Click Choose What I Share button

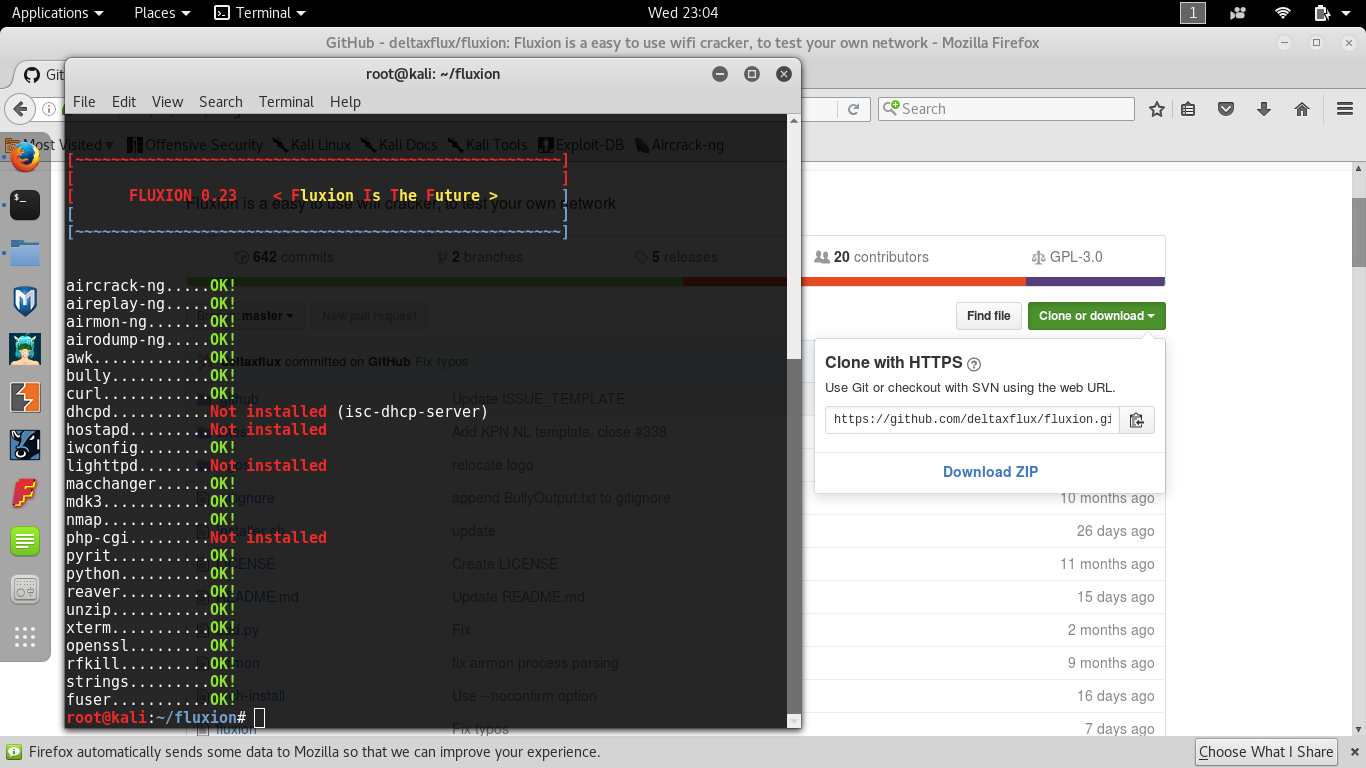[x=1266, y=752]
